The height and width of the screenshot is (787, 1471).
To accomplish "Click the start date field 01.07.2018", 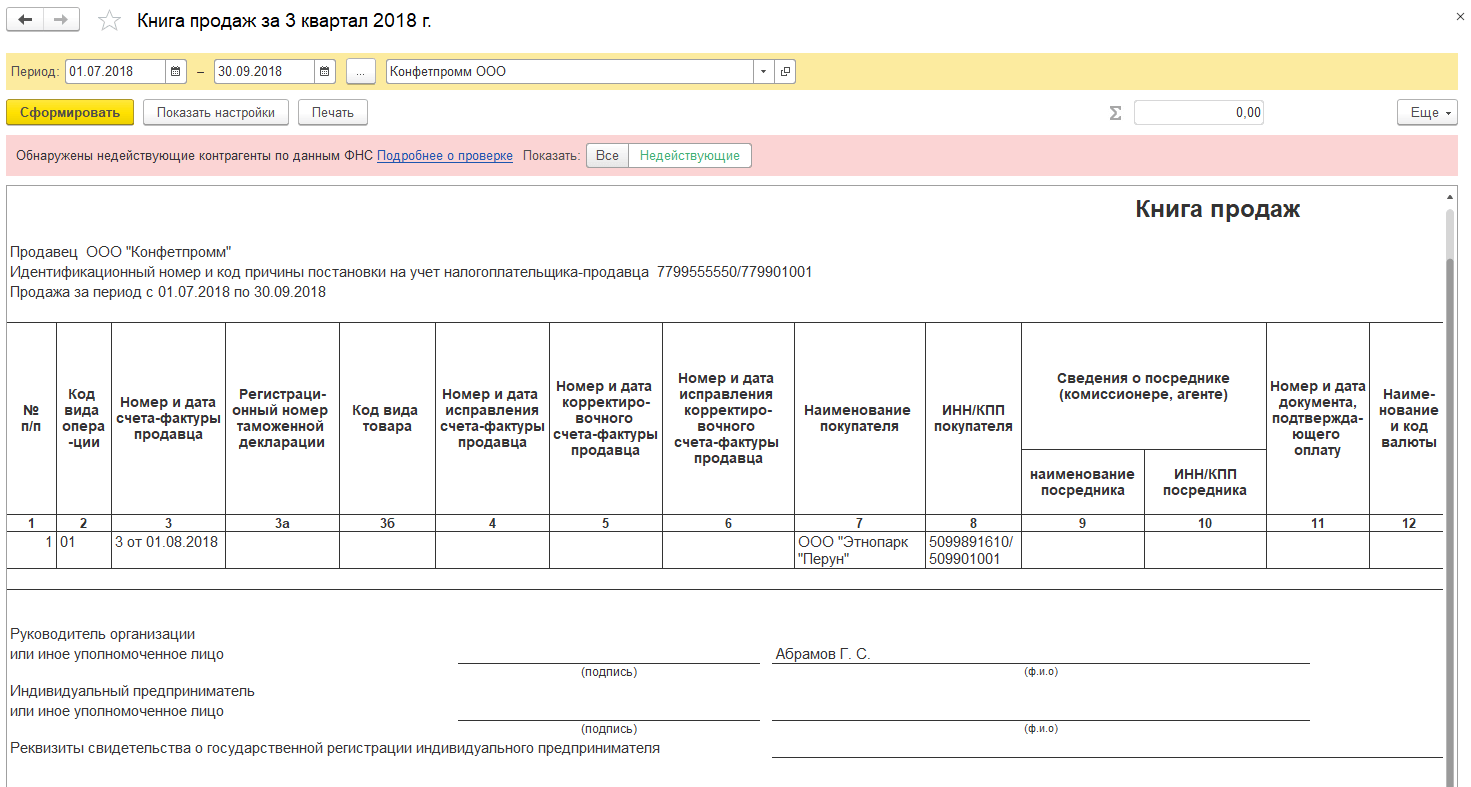I will tap(116, 72).
